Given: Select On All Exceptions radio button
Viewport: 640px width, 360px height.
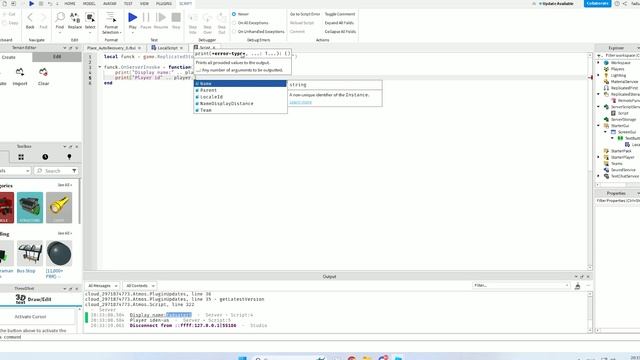Looking at the screenshot, I should pos(234,23).
